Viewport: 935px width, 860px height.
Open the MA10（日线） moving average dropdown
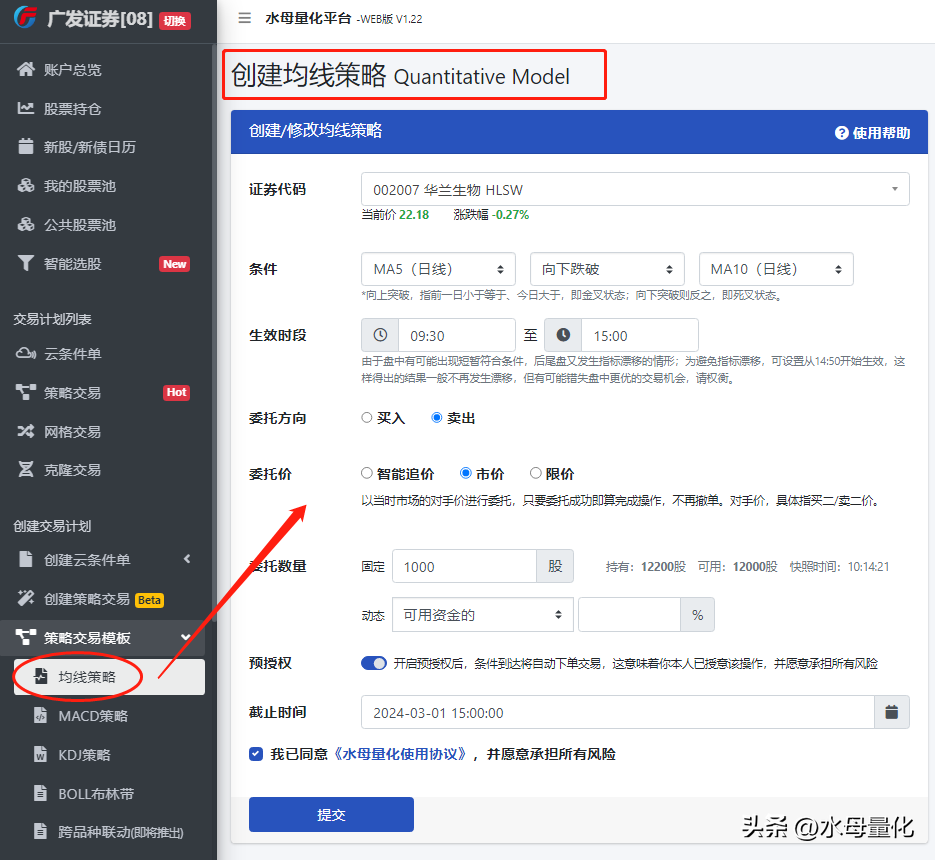click(776, 269)
